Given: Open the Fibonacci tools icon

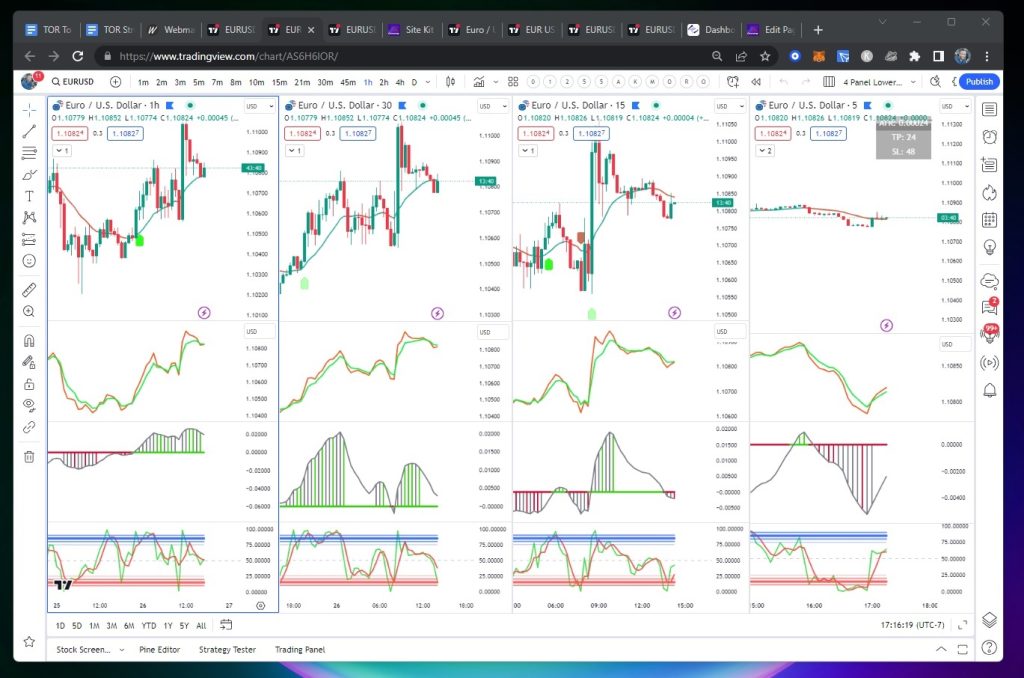Looking at the screenshot, I should click(x=29, y=152).
